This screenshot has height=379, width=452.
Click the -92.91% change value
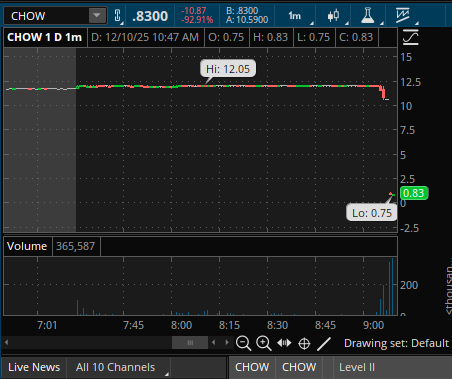(x=197, y=20)
